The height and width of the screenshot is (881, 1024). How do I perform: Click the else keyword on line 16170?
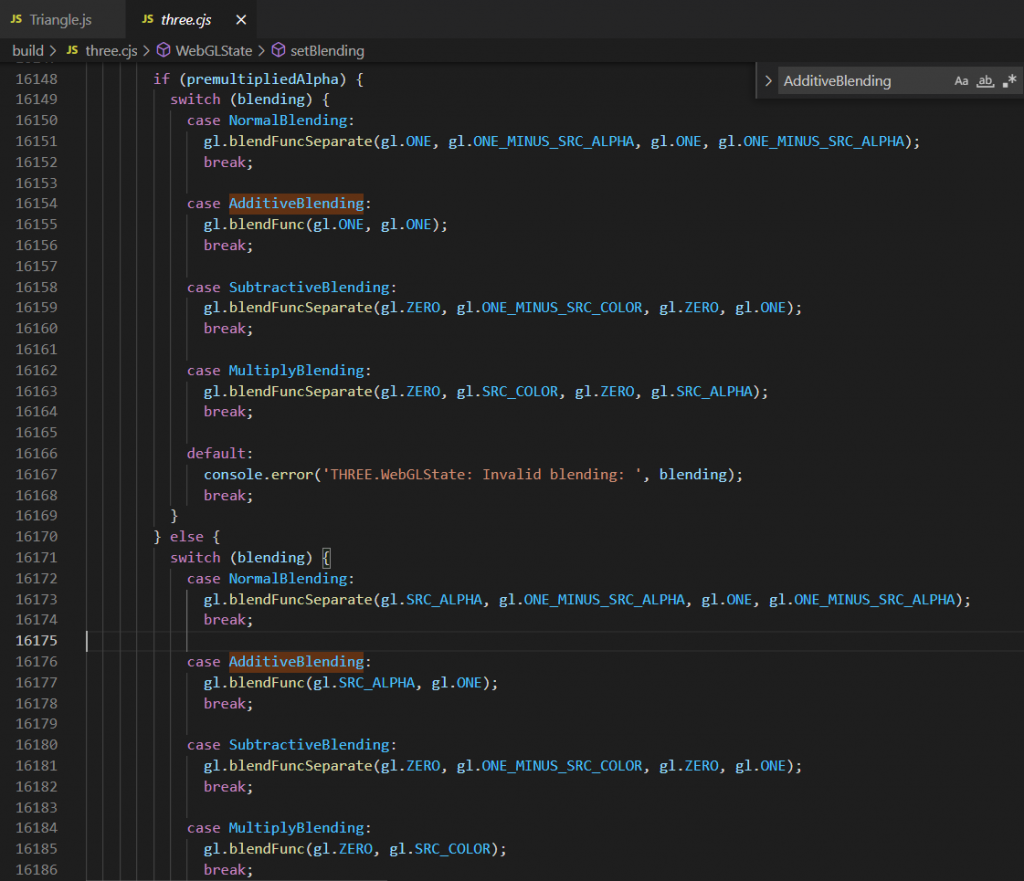(x=187, y=537)
